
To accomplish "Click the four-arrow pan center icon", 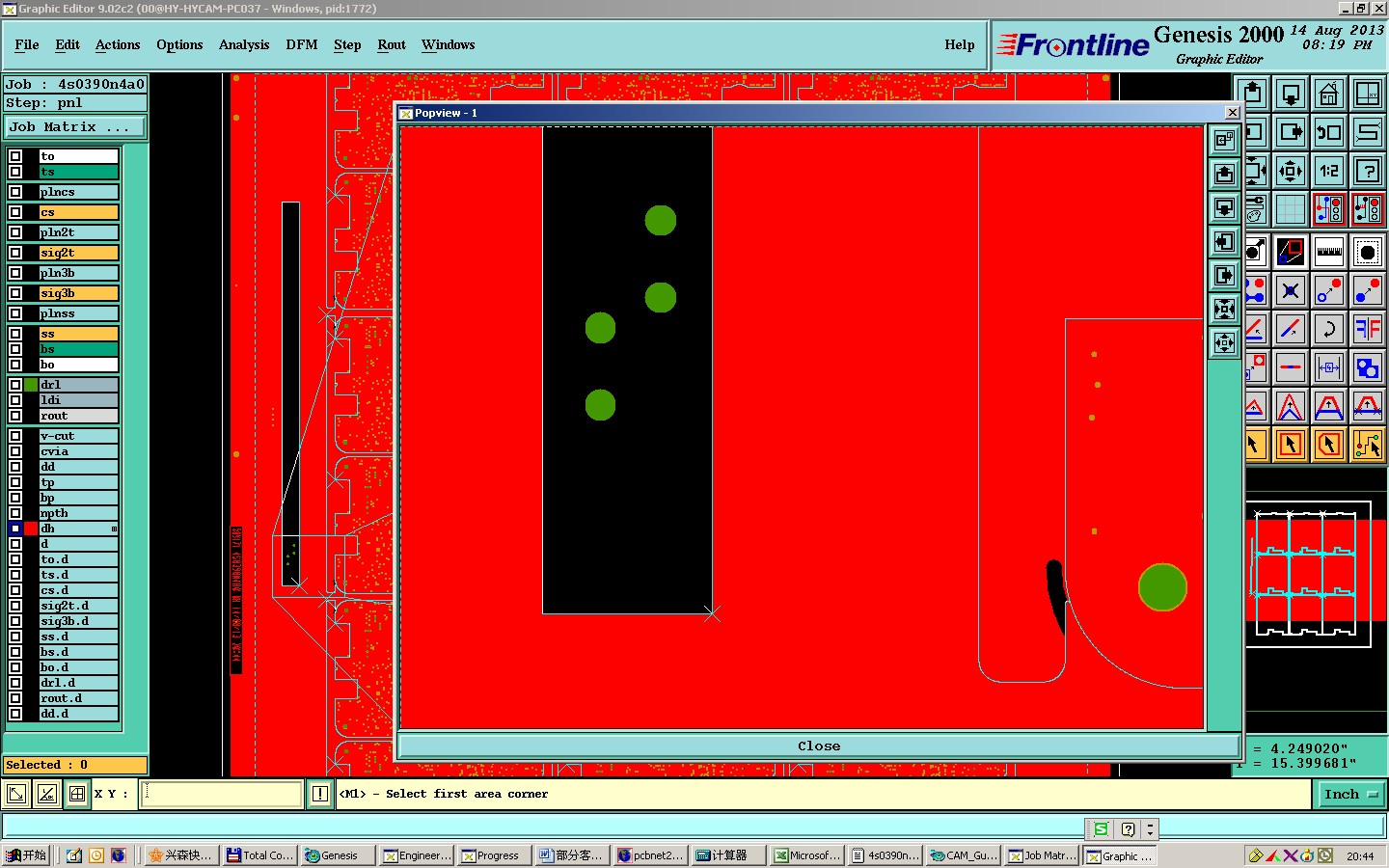I will click(x=1291, y=171).
